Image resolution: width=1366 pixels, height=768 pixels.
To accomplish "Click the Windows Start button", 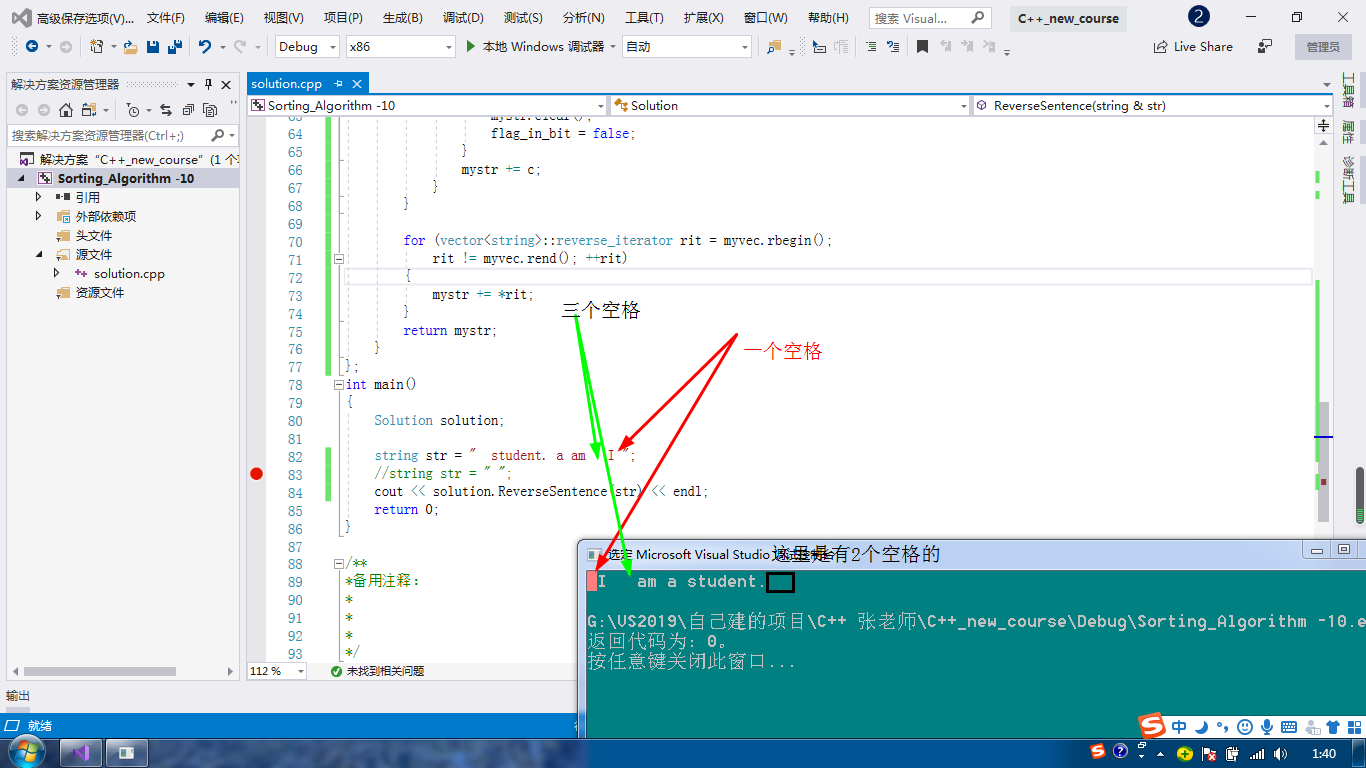I will coord(27,752).
